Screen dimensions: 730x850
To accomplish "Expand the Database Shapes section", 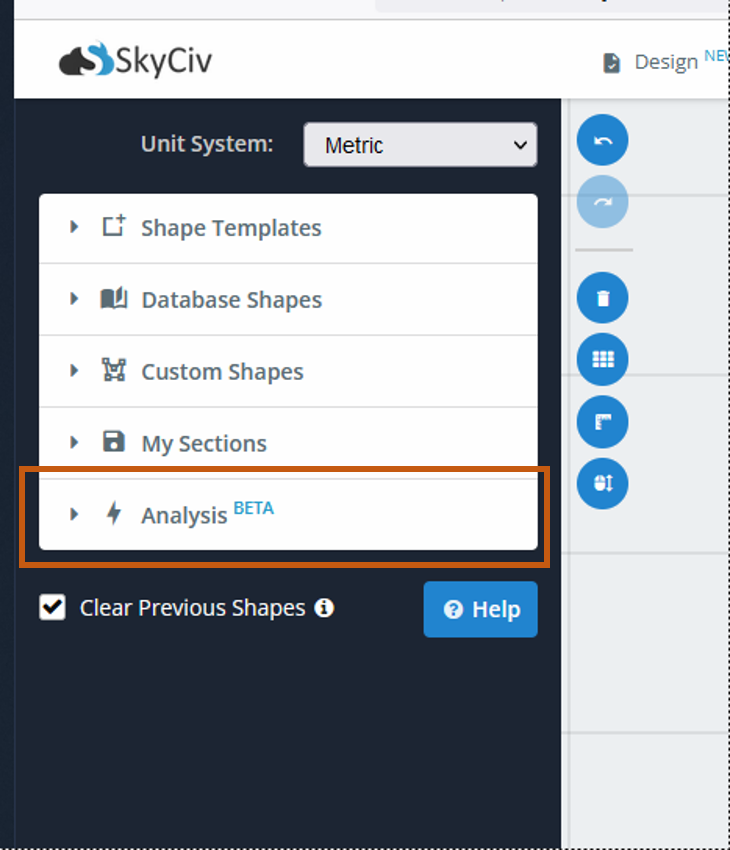I will coord(288,300).
